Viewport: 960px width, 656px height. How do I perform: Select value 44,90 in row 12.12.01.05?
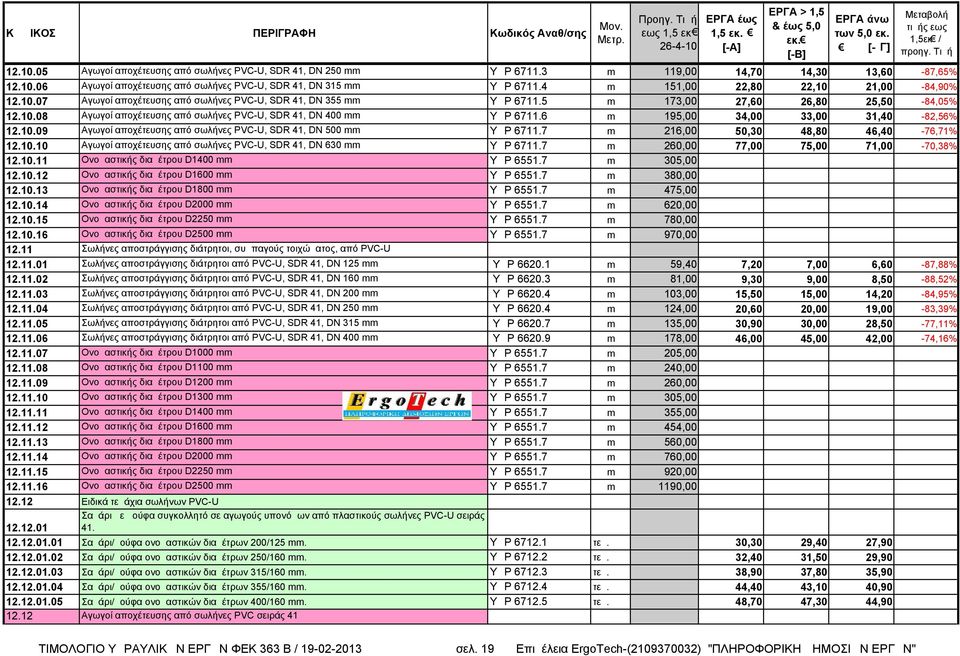879,602
